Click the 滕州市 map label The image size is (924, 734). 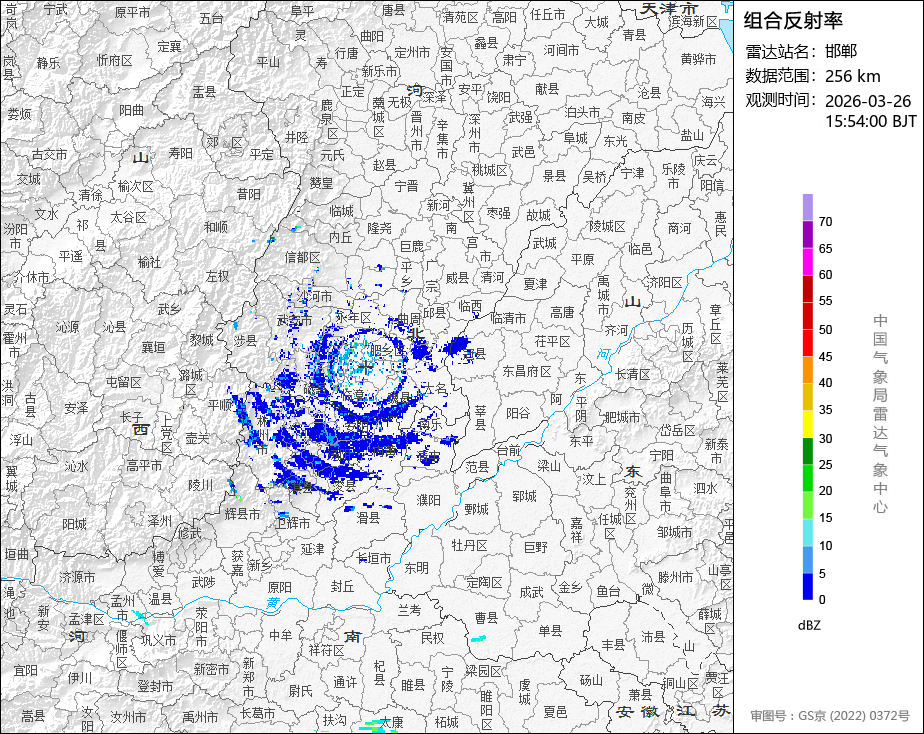click(x=675, y=577)
